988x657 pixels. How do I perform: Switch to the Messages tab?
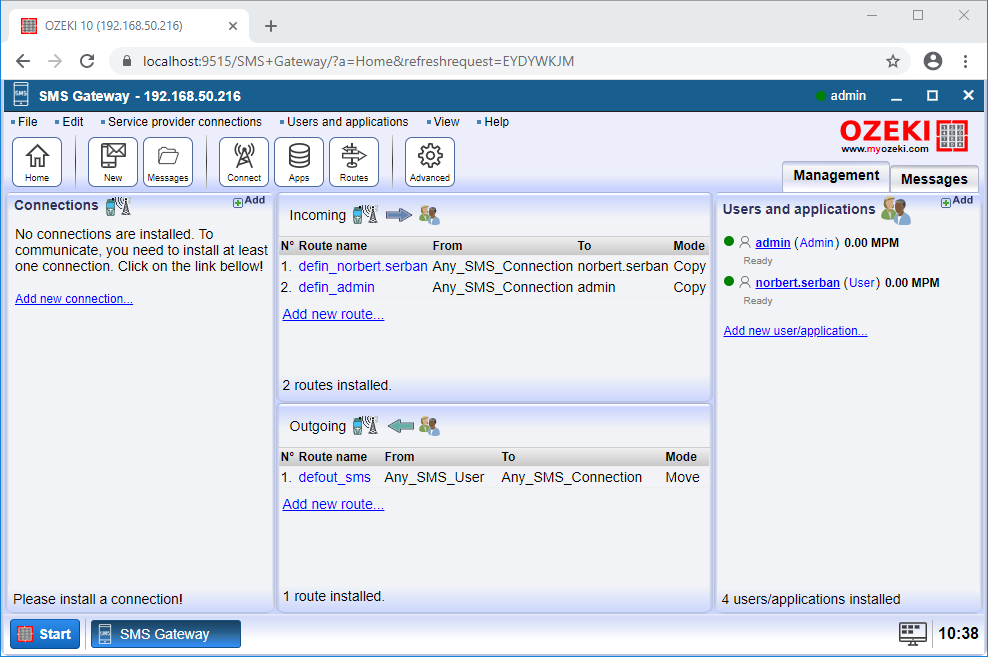point(934,180)
